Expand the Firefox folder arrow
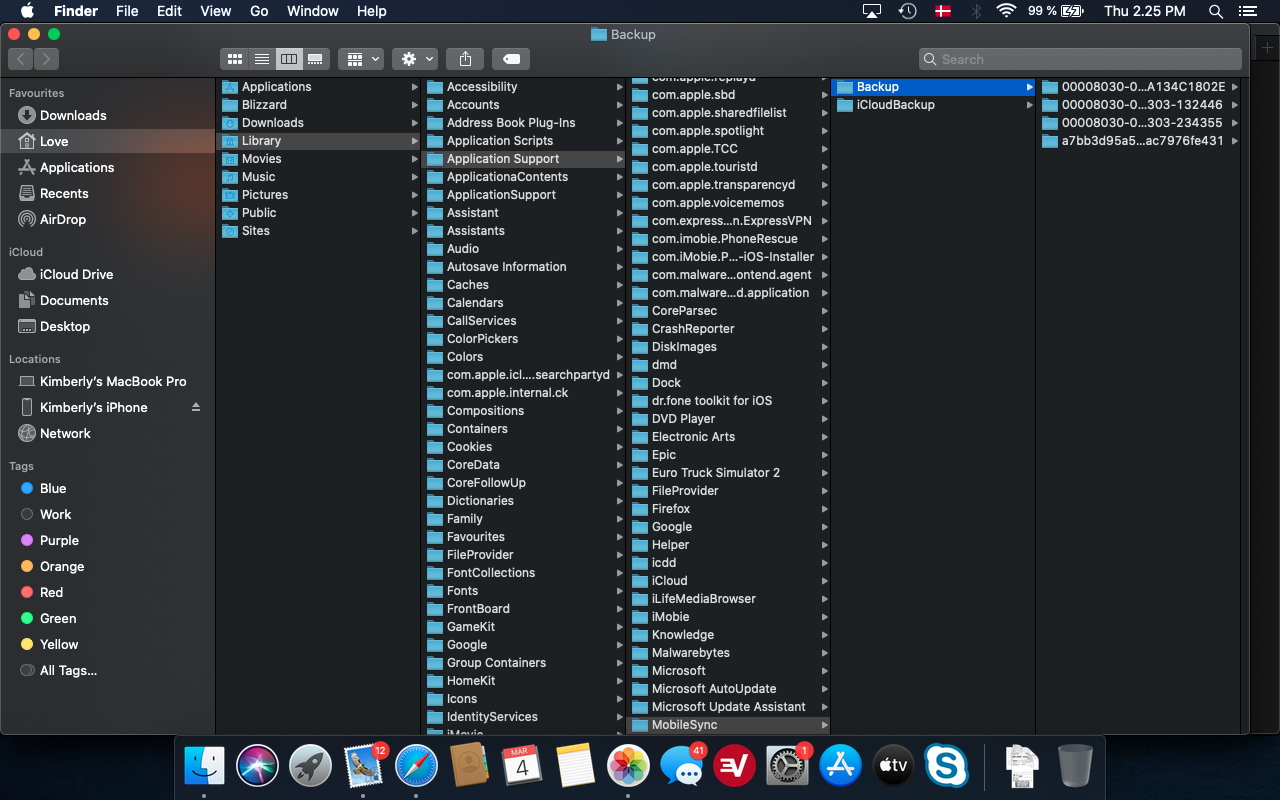Image resolution: width=1280 pixels, height=800 pixels. point(824,509)
